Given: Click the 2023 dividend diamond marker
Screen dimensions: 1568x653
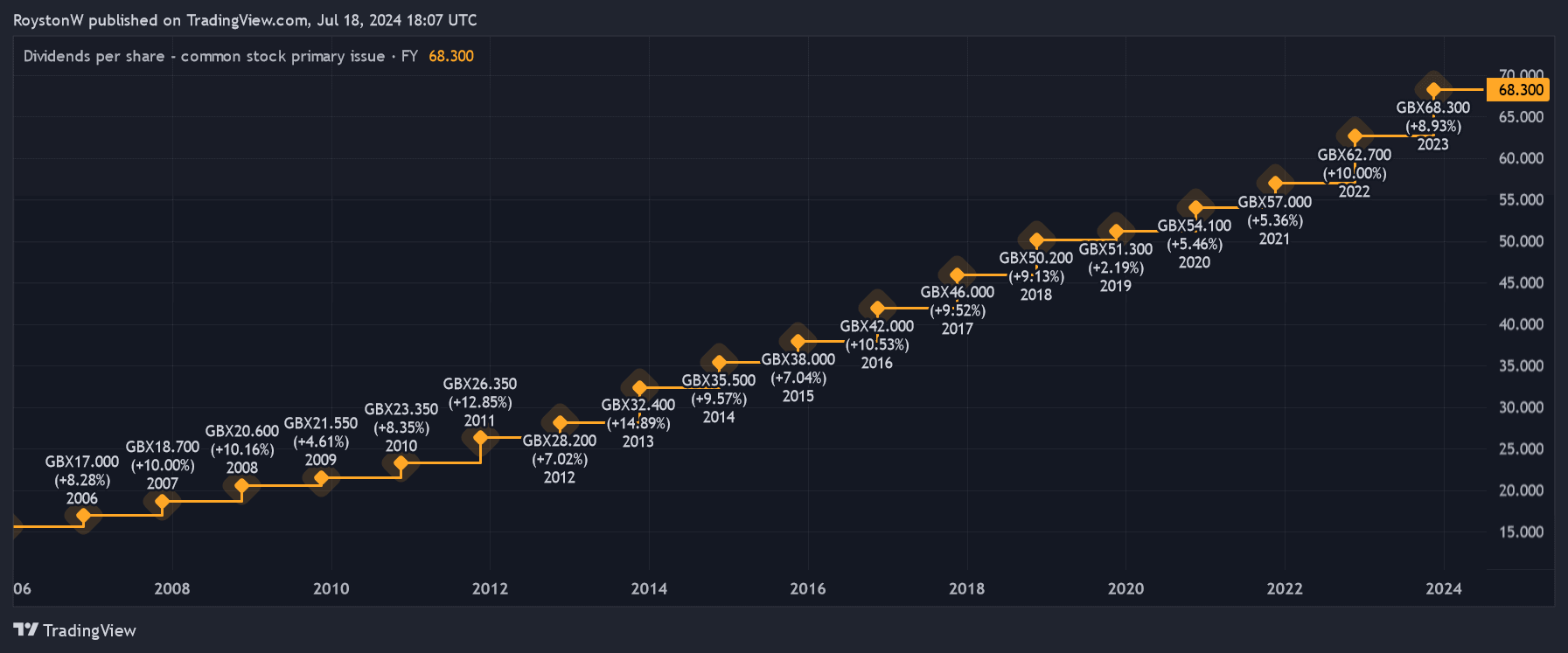Looking at the screenshot, I should (x=1432, y=89).
